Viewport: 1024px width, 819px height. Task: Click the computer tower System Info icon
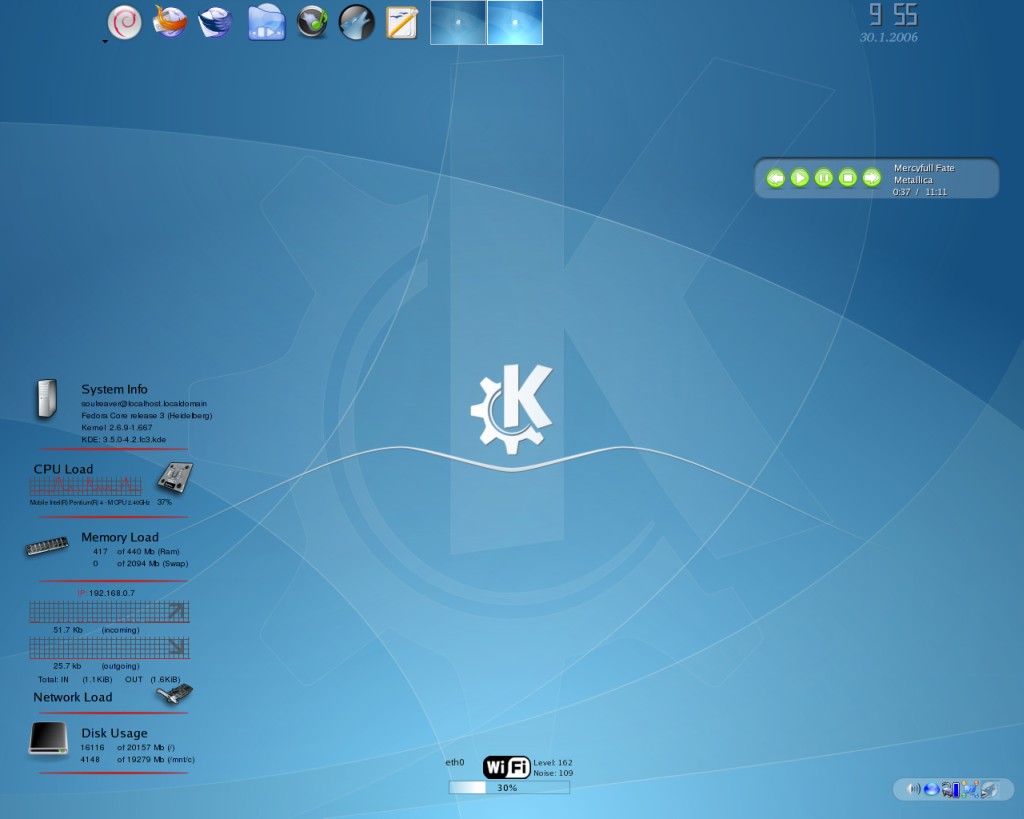[47, 398]
